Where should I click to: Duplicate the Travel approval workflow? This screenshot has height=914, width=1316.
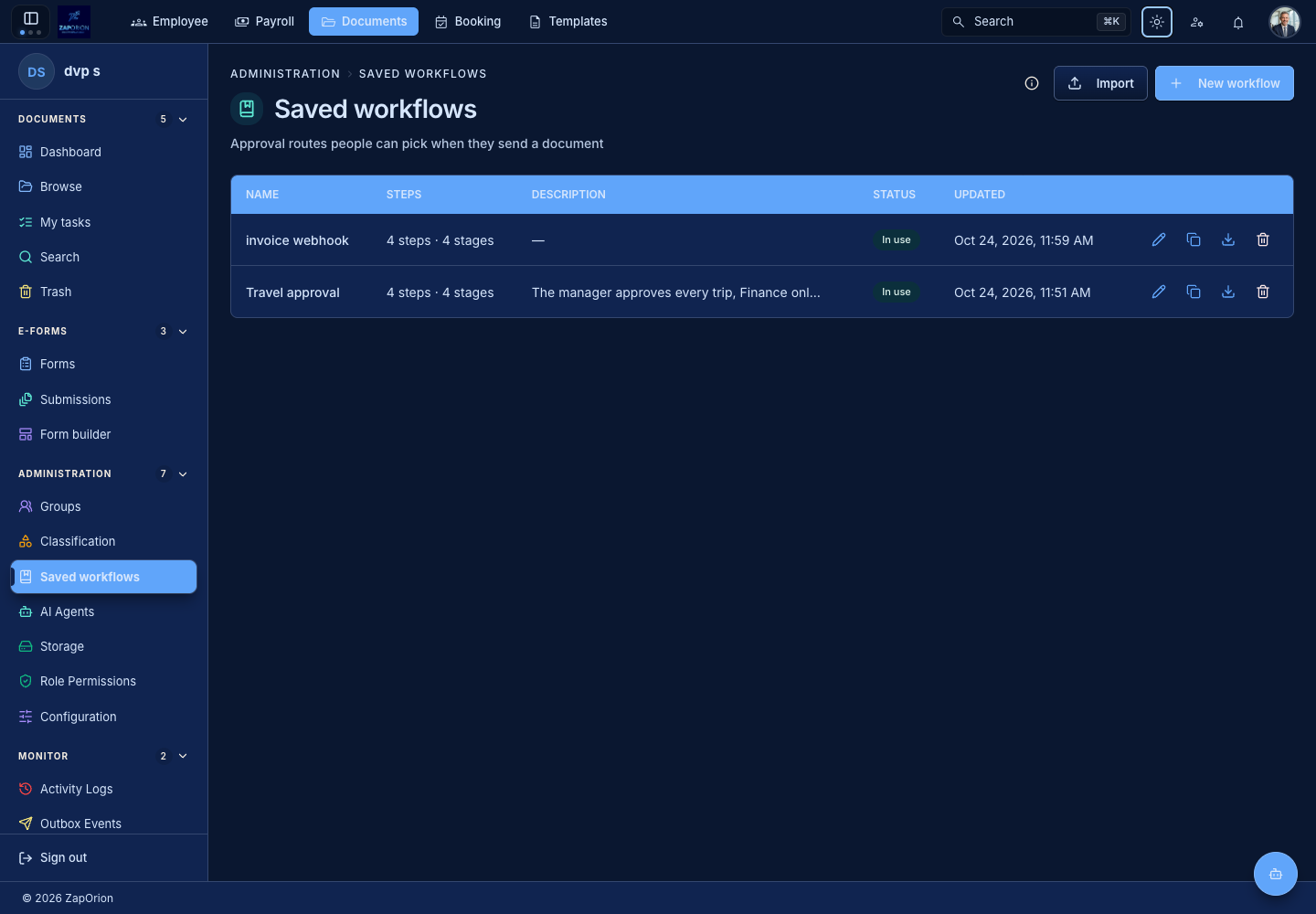click(x=1194, y=292)
